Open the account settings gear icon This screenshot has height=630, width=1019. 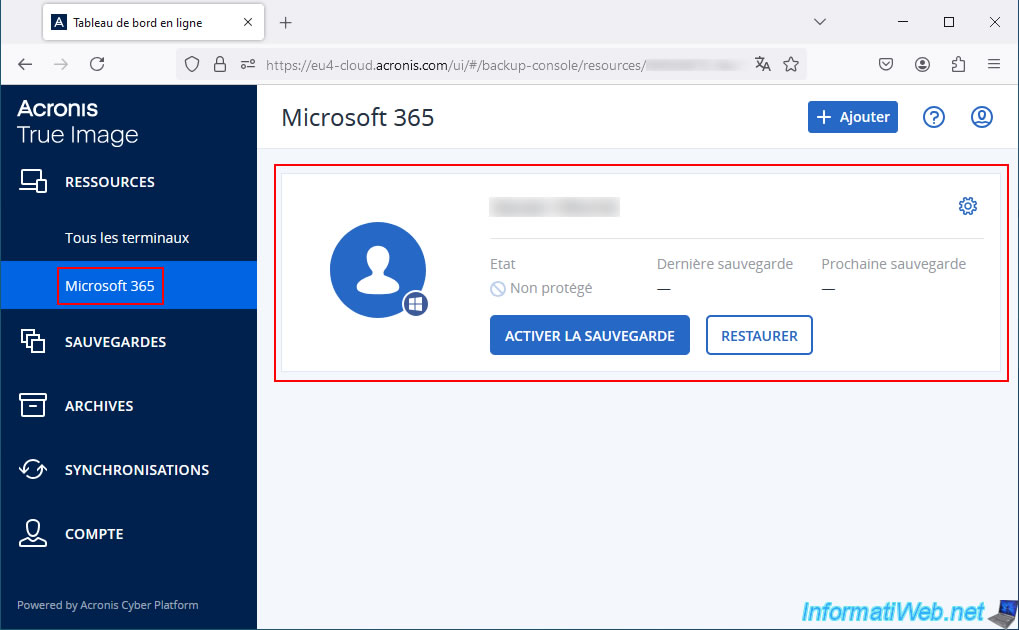(x=968, y=206)
